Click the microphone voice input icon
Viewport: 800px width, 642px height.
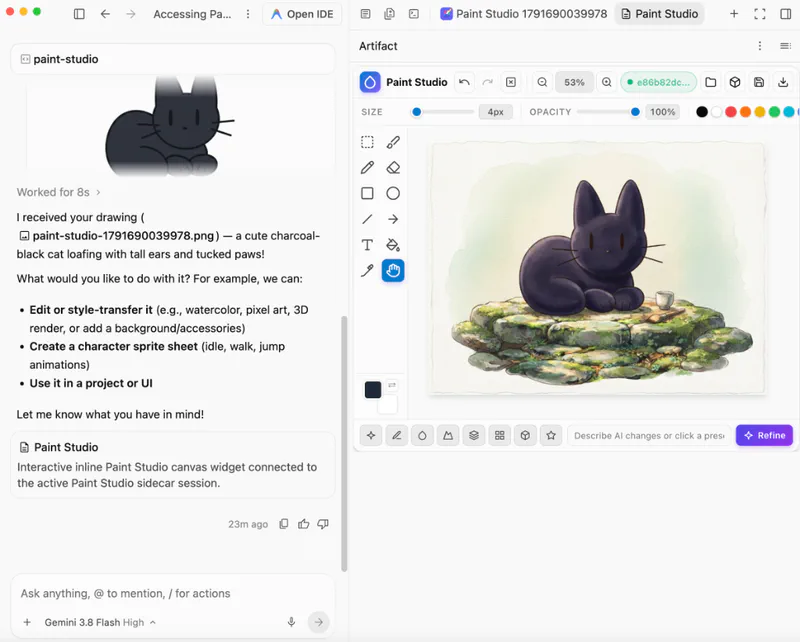point(291,622)
